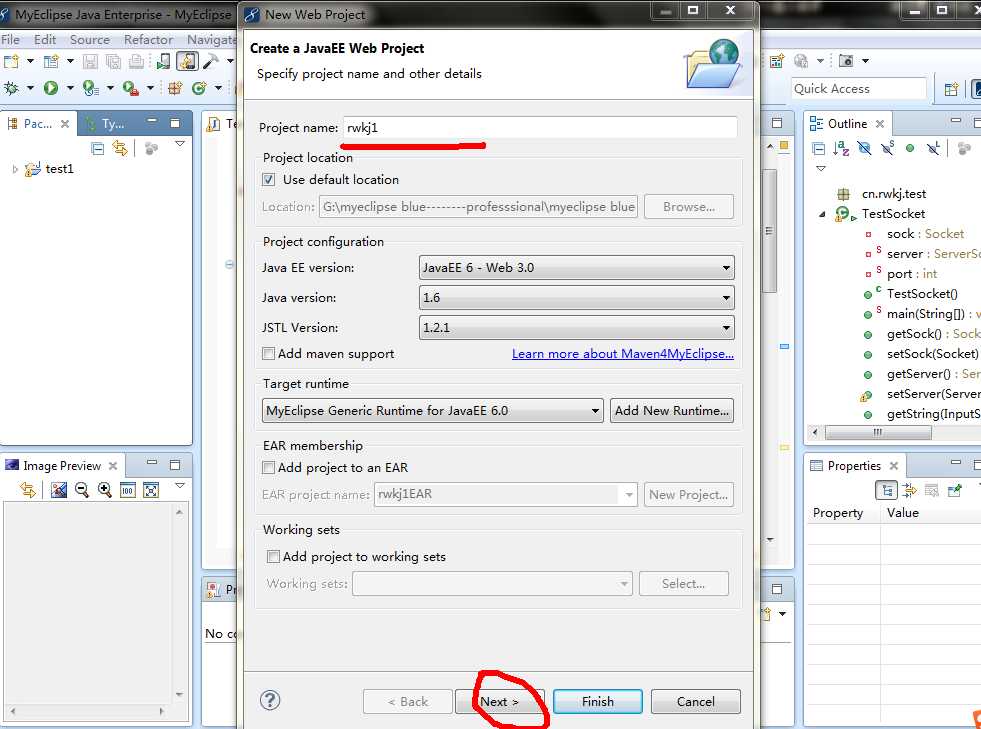Screen dimensions: 981x729
Task: Click the Debug bug icon in MyEclipse toolbar
Action: 11,88
